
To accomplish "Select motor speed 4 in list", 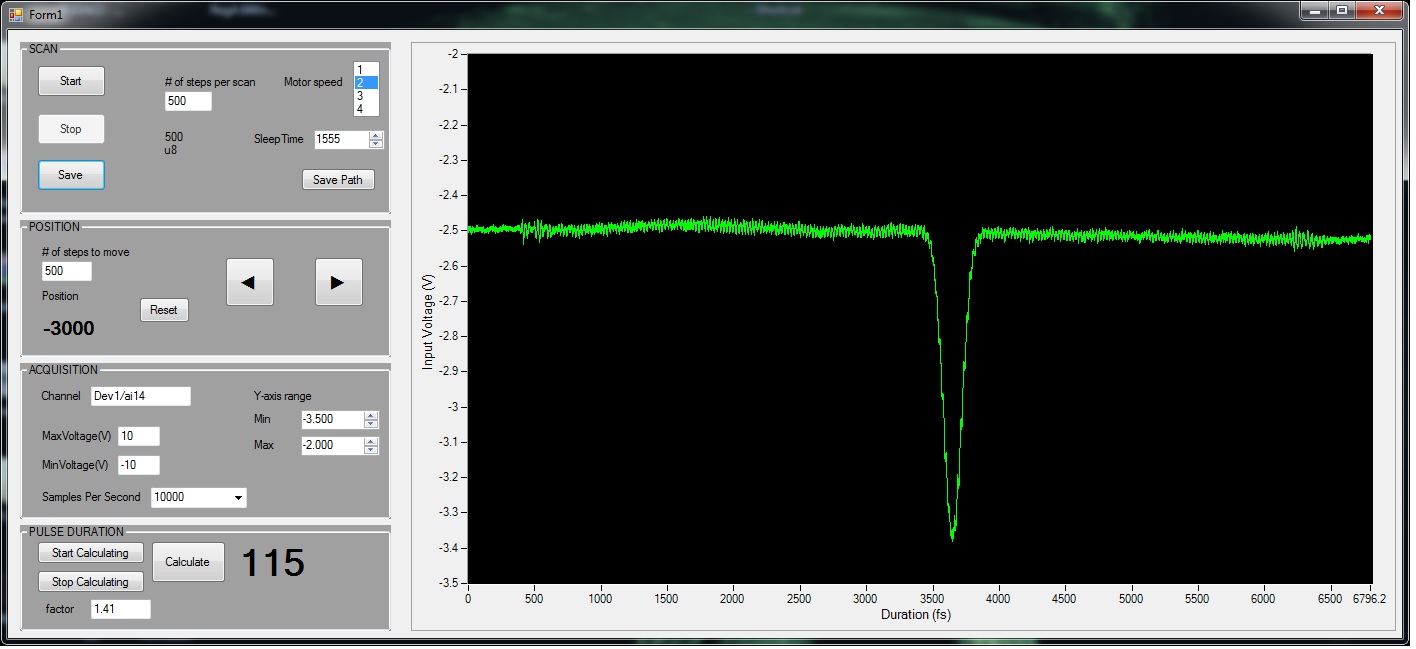I will (366, 108).
